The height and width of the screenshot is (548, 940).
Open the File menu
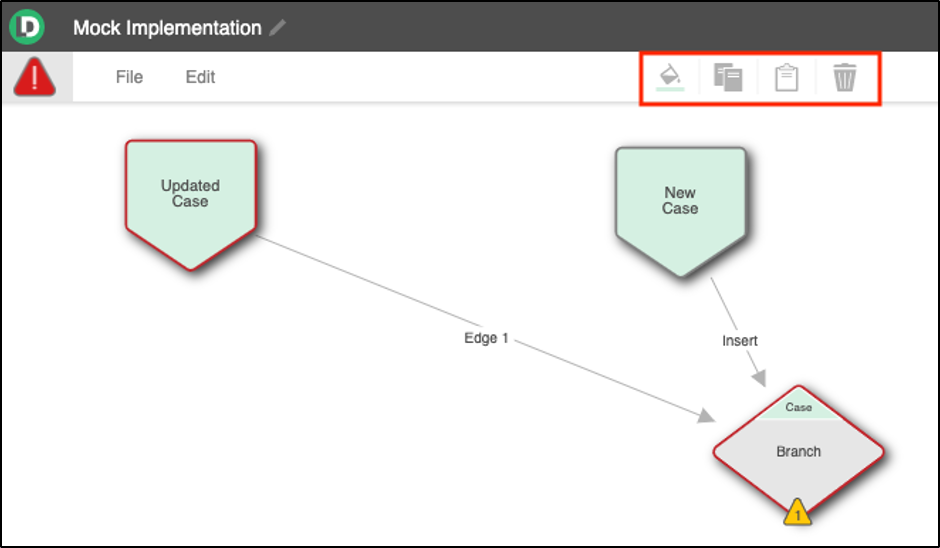pos(129,77)
